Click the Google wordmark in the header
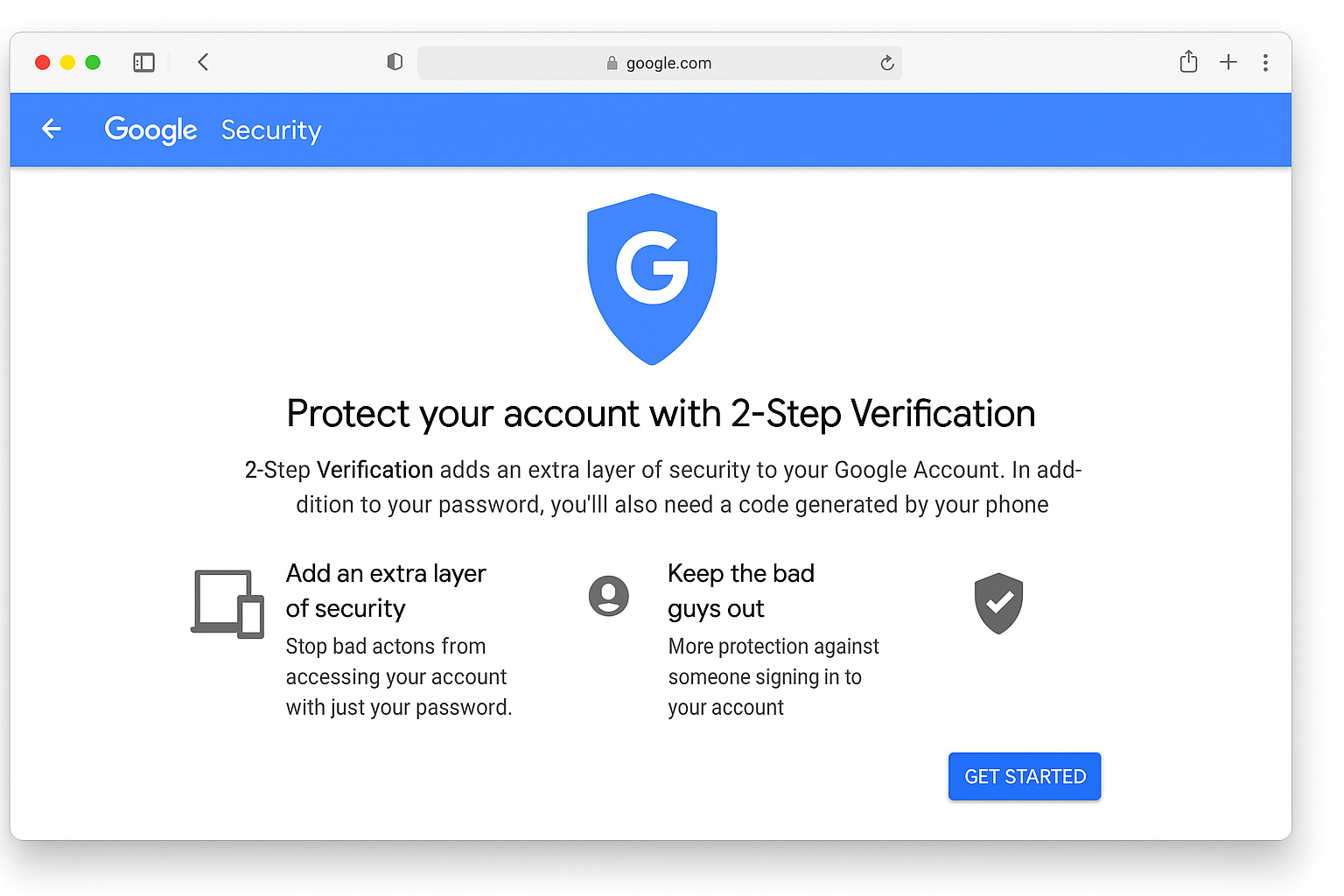Image resolution: width=1344 pixels, height=896 pixels. coord(150,129)
